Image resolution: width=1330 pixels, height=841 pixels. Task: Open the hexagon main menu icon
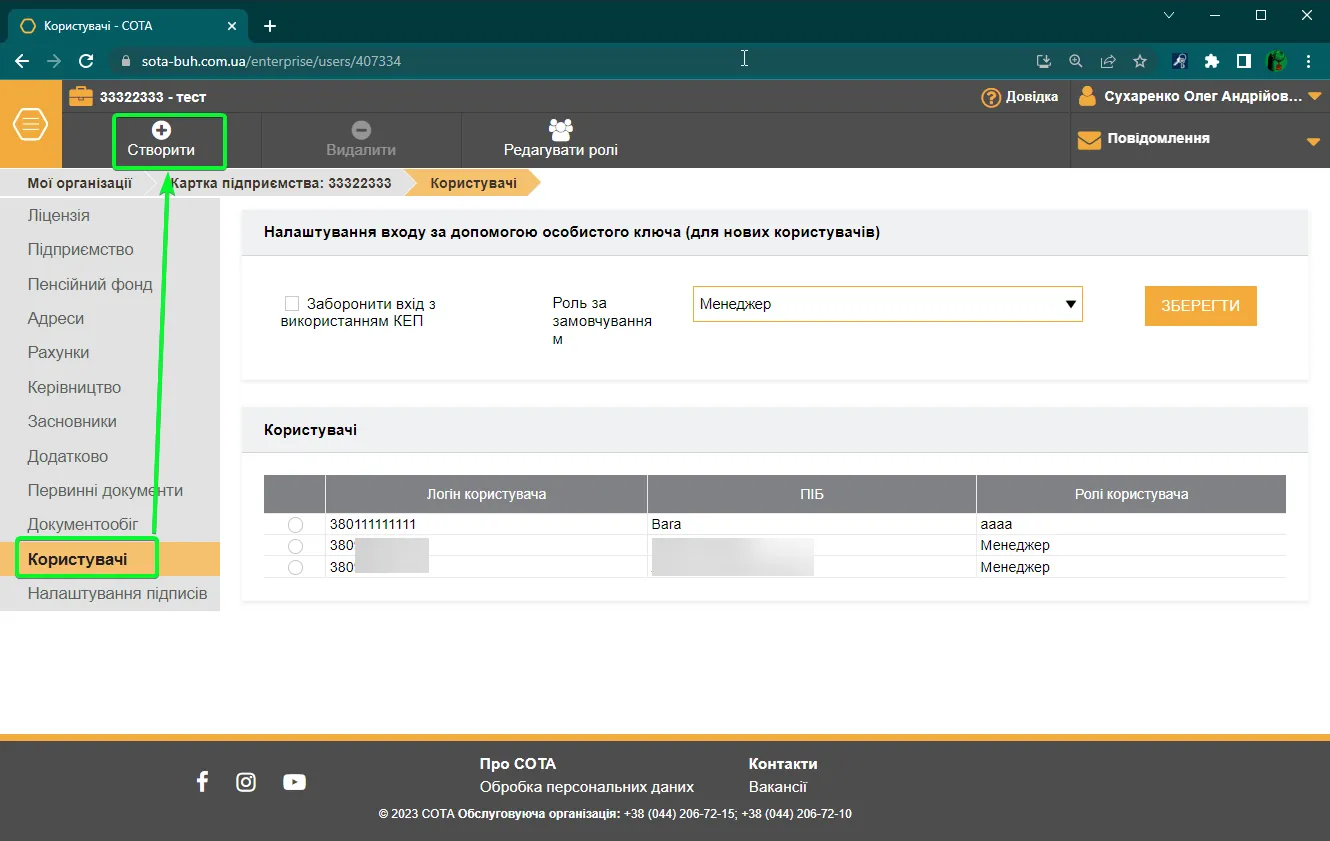(30, 125)
